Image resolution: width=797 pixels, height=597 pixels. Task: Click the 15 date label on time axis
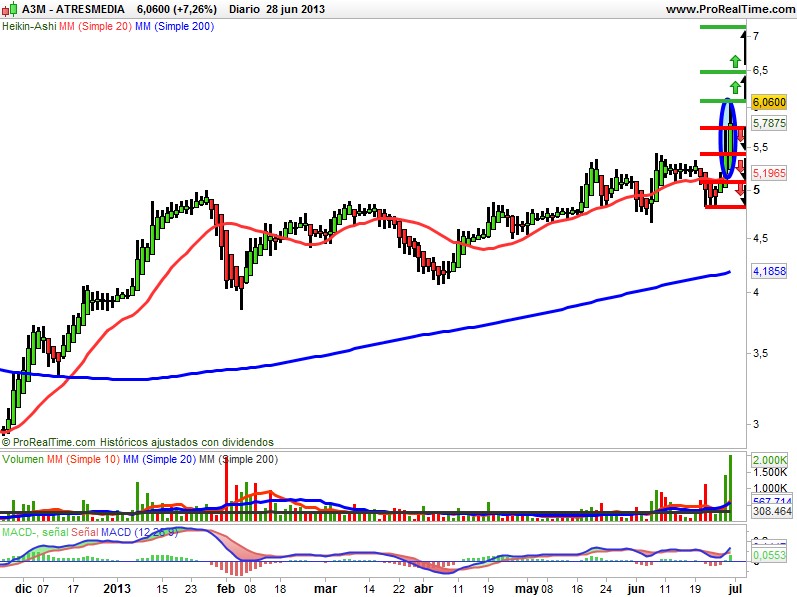click(x=162, y=589)
